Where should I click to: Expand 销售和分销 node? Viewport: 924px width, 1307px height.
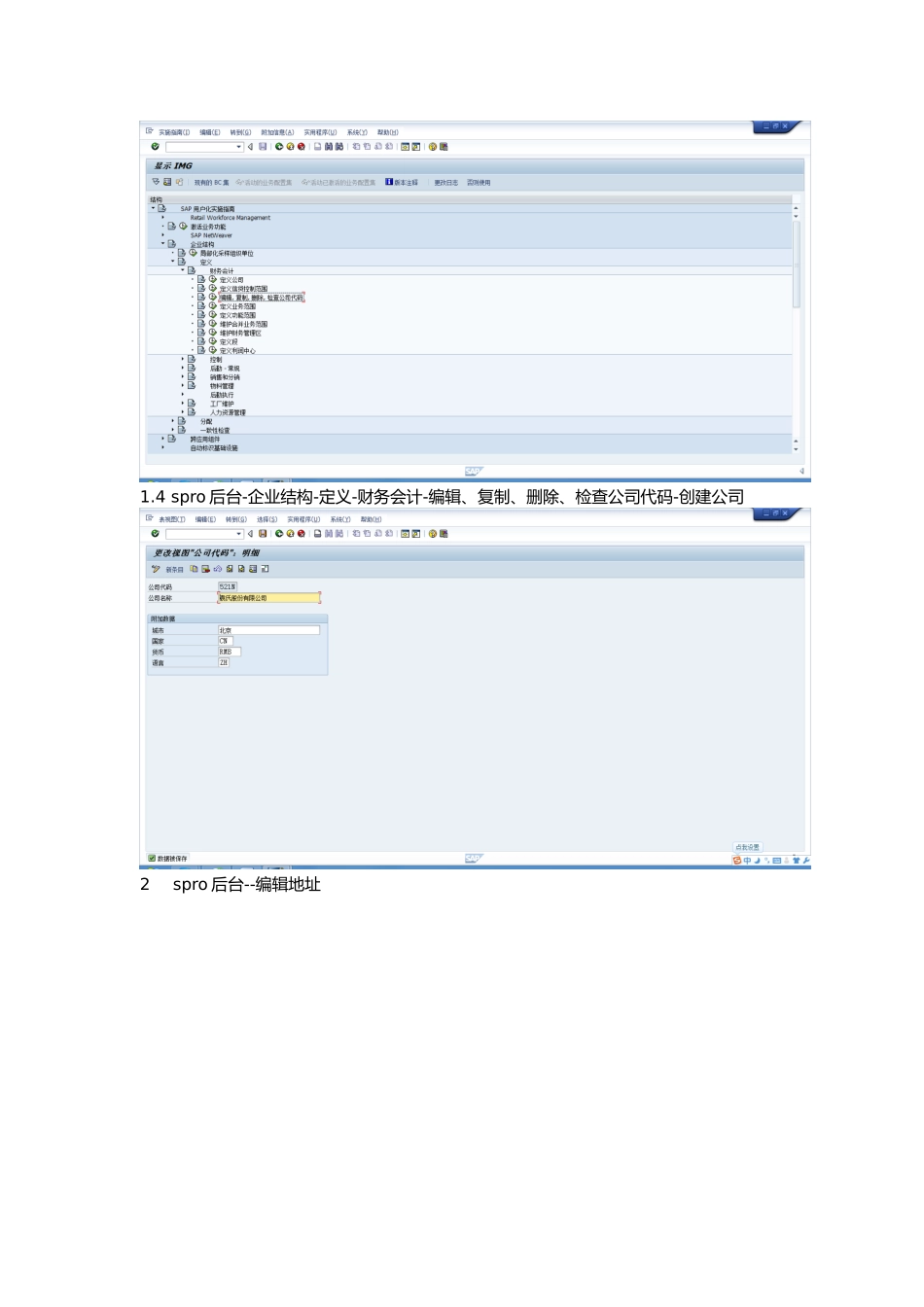(183, 377)
